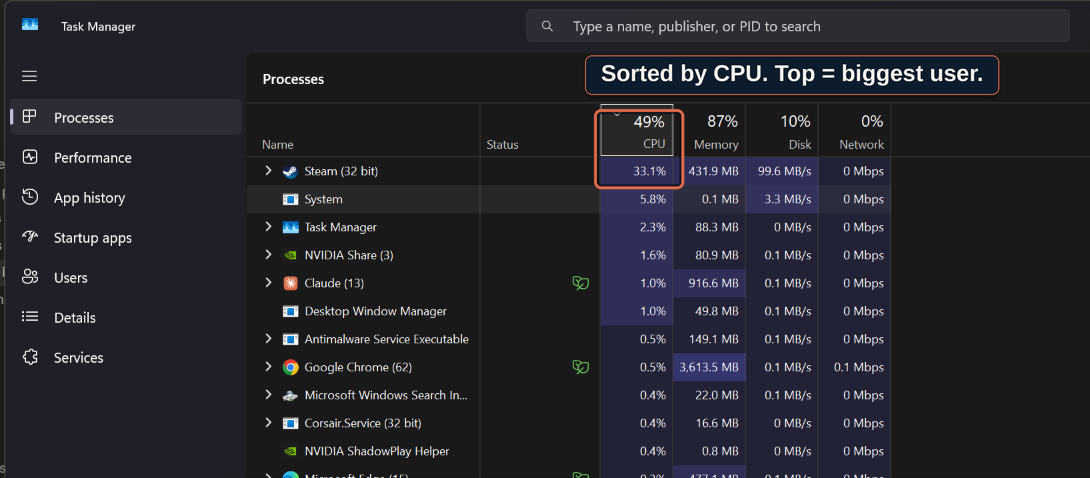The image size is (1090, 478).
Task: Expand the Google Chrome (62) group
Action: click(x=268, y=367)
